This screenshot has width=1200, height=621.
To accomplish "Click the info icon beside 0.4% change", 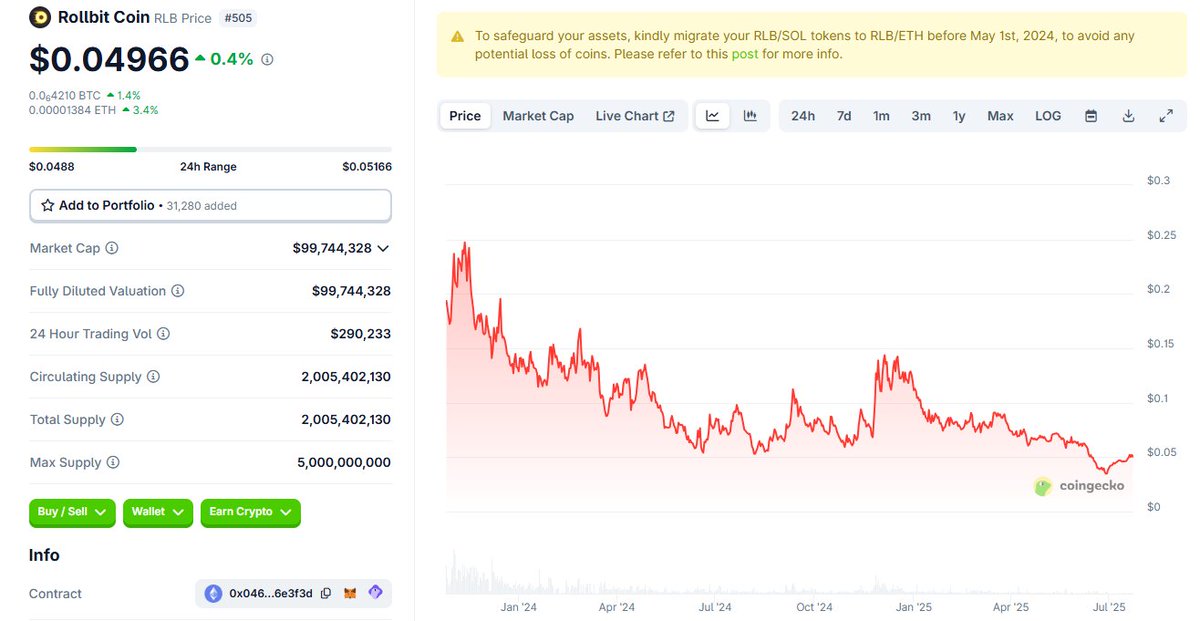I will tap(267, 60).
